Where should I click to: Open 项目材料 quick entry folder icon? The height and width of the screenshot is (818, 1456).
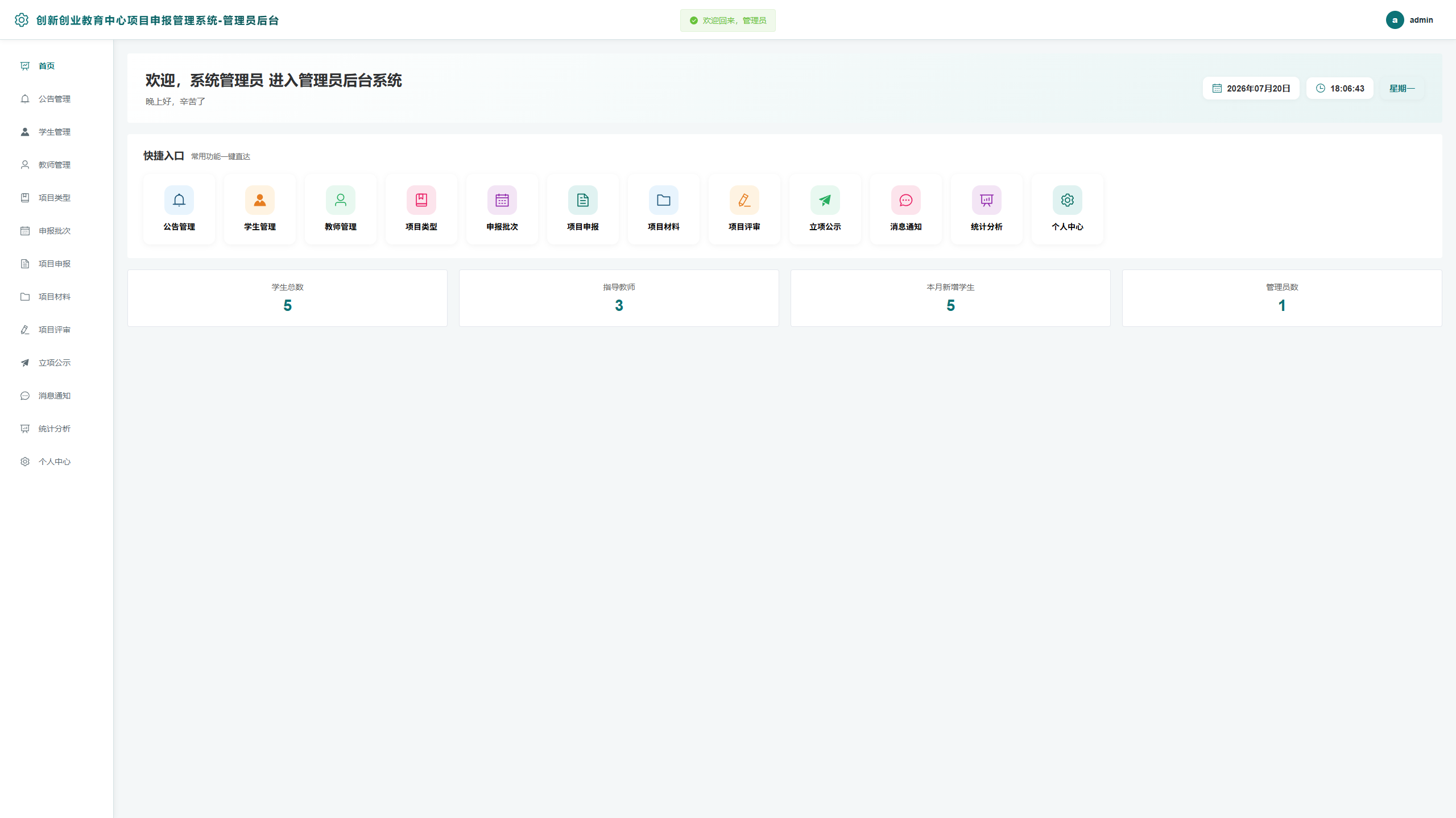point(664,200)
